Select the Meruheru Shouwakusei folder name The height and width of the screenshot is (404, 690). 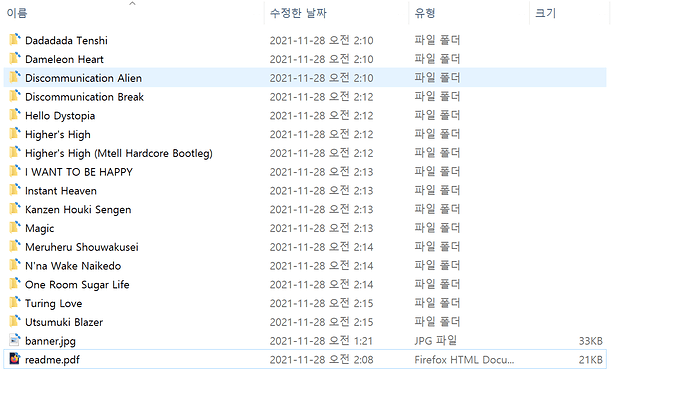coord(82,247)
